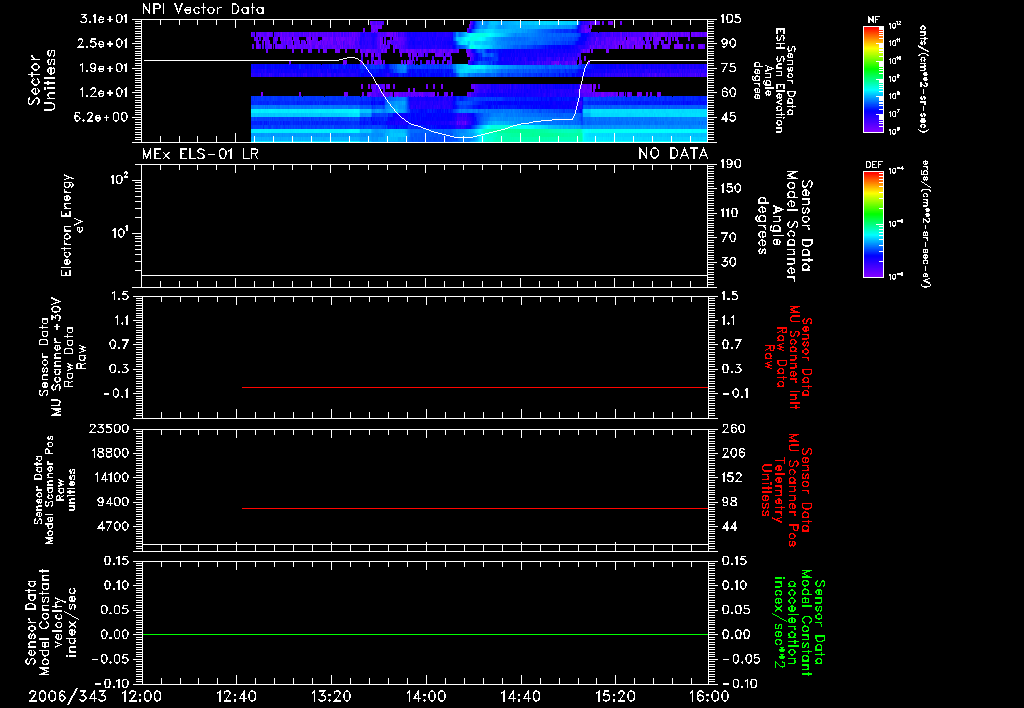Click the green line in velocity plot
The image size is (1024, 708).
pyautogui.click(x=425, y=634)
